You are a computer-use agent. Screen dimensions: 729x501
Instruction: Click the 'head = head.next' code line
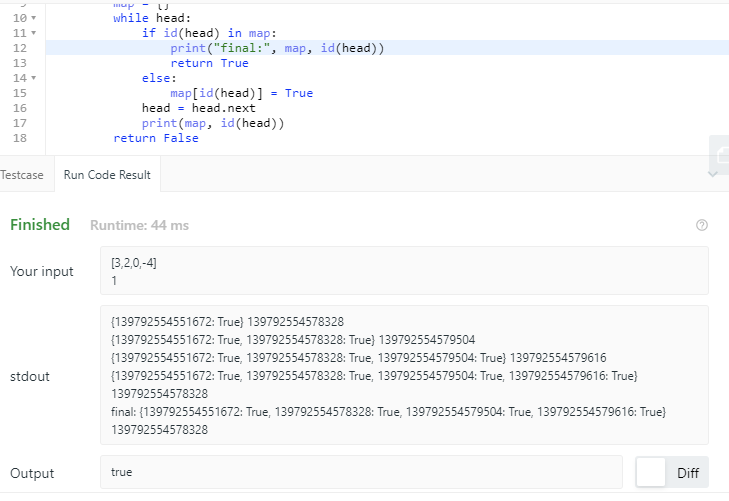coord(199,108)
